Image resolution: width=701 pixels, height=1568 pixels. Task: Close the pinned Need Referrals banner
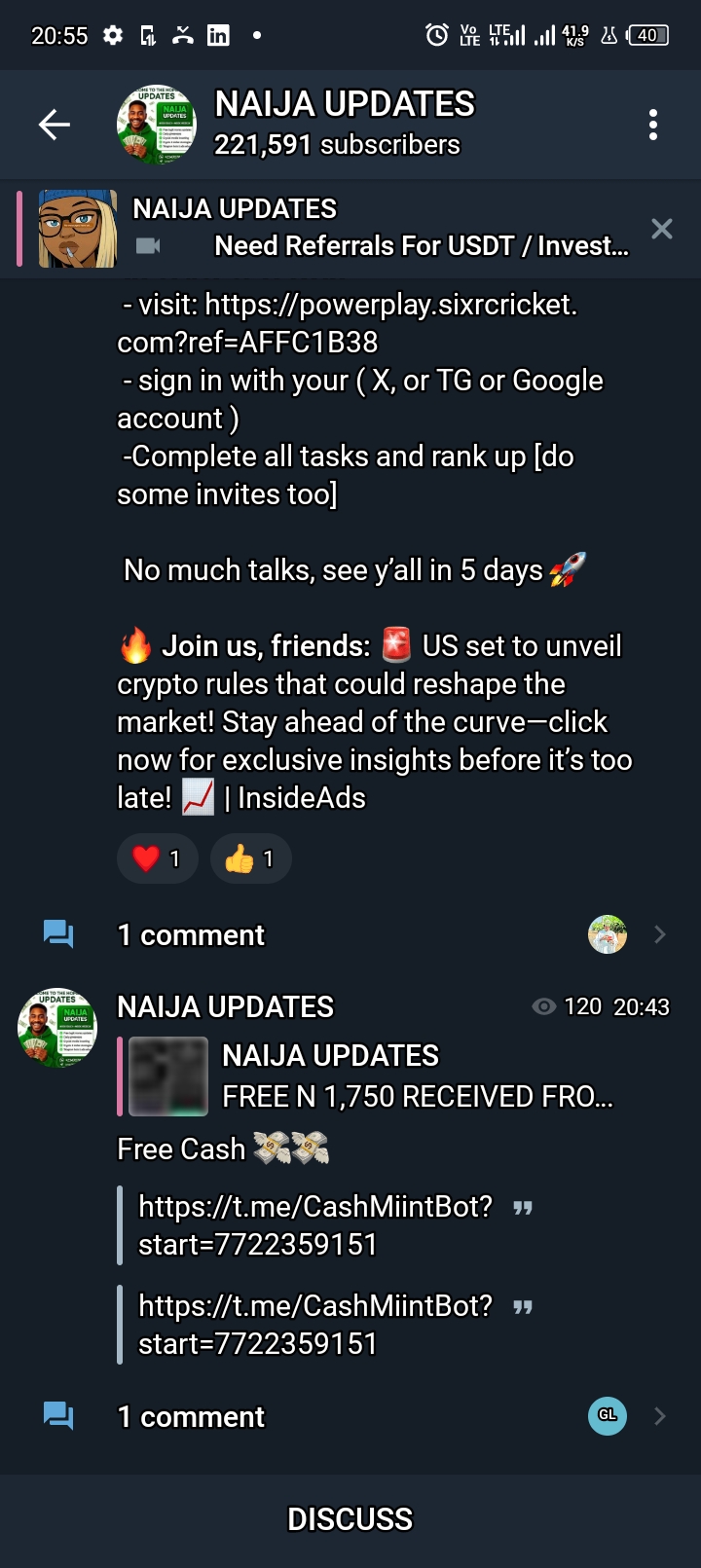click(662, 229)
